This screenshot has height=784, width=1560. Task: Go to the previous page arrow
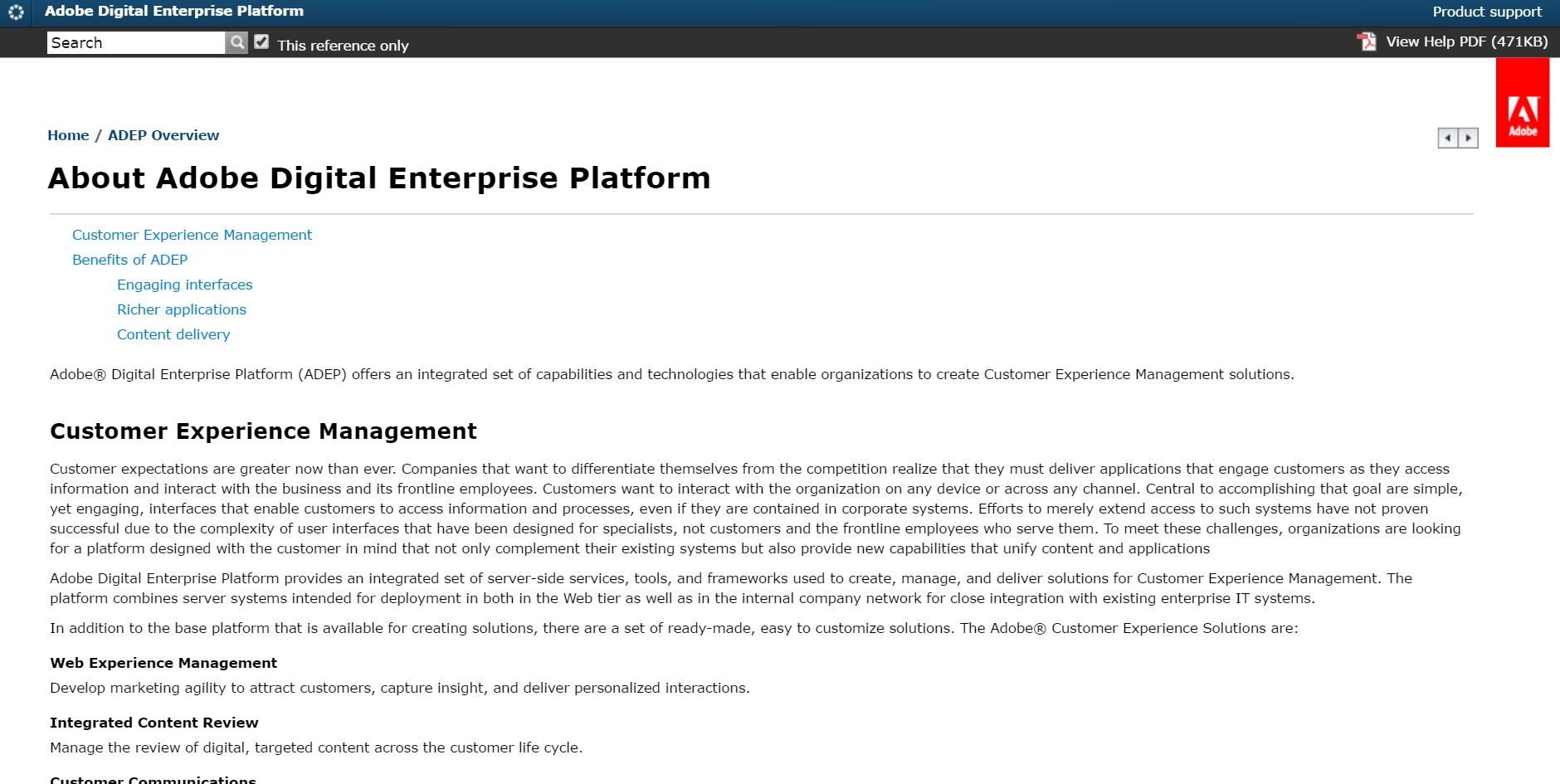(1448, 138)
